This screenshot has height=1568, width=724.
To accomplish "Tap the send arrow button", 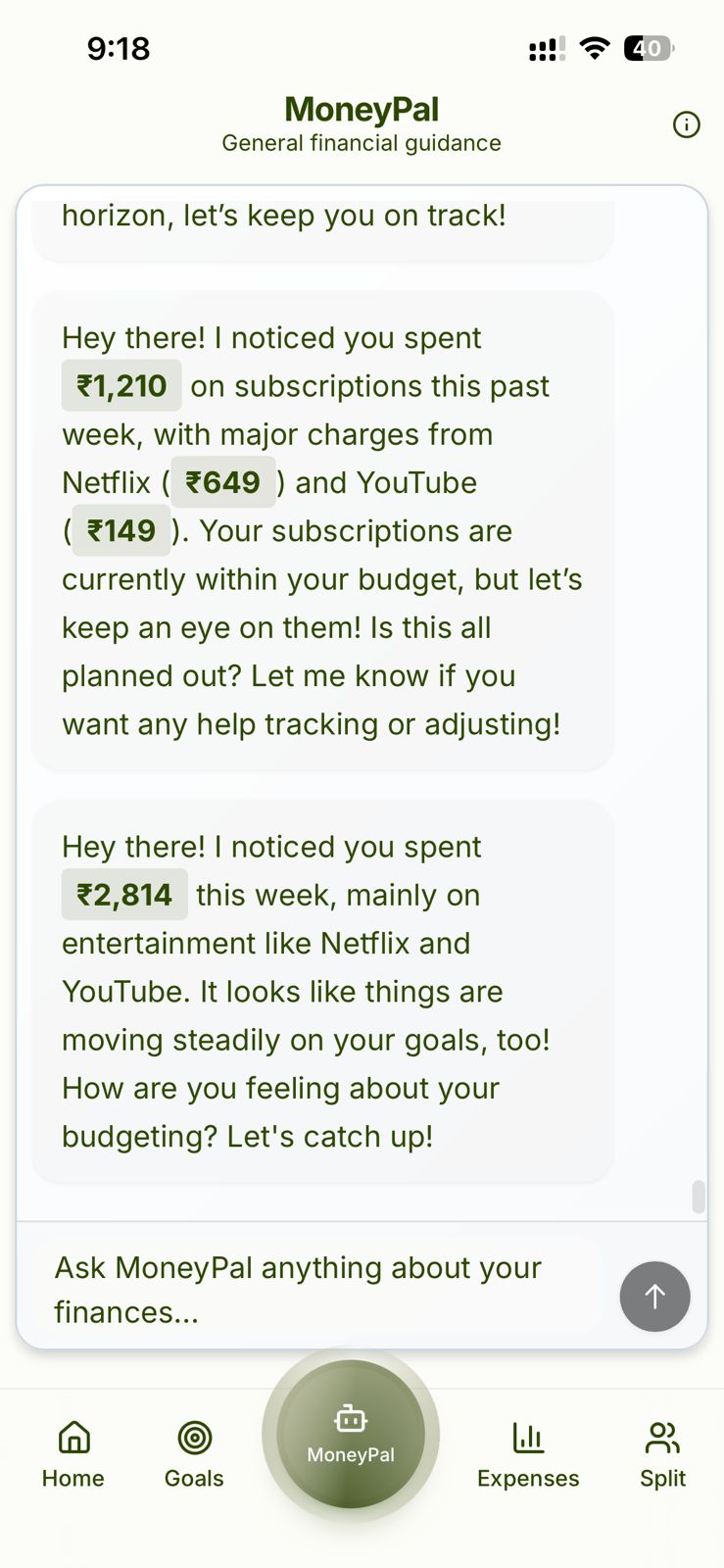I will click(x=654, y=1296).
